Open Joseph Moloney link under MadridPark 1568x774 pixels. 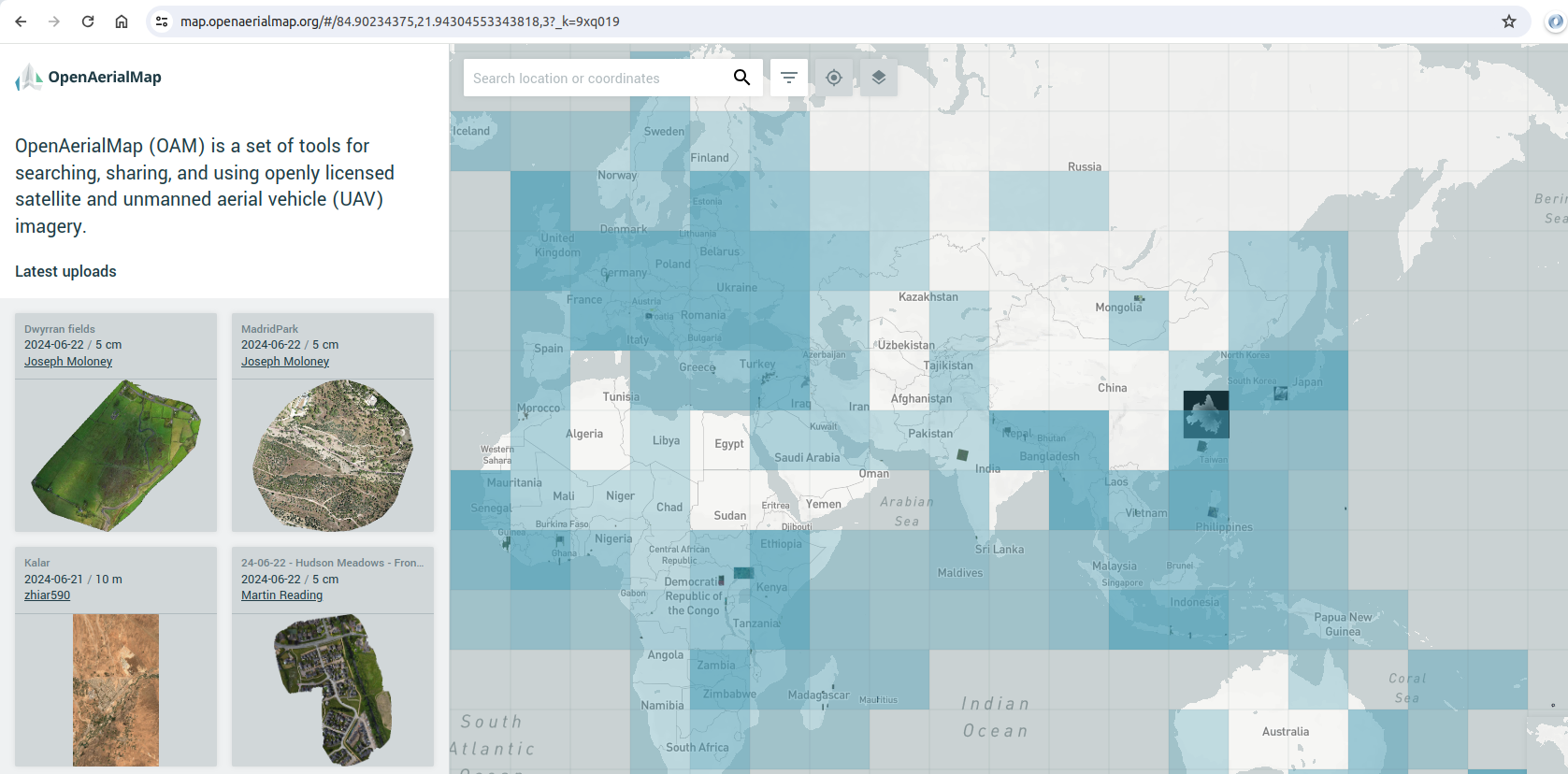(x=285, y=362)
